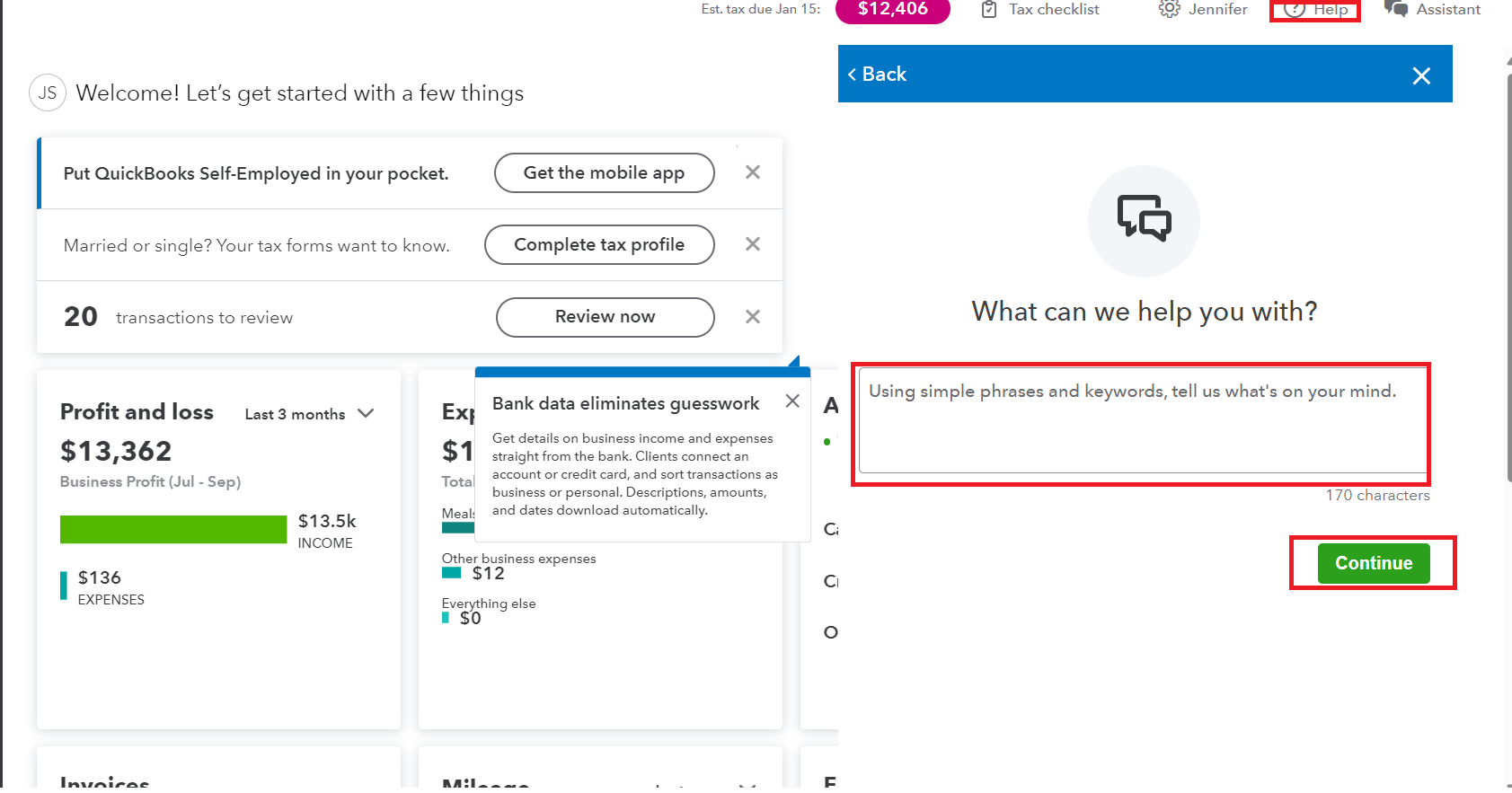Open the Help question mark icon
1512x793 pixels.
(x=1295, y=10)
